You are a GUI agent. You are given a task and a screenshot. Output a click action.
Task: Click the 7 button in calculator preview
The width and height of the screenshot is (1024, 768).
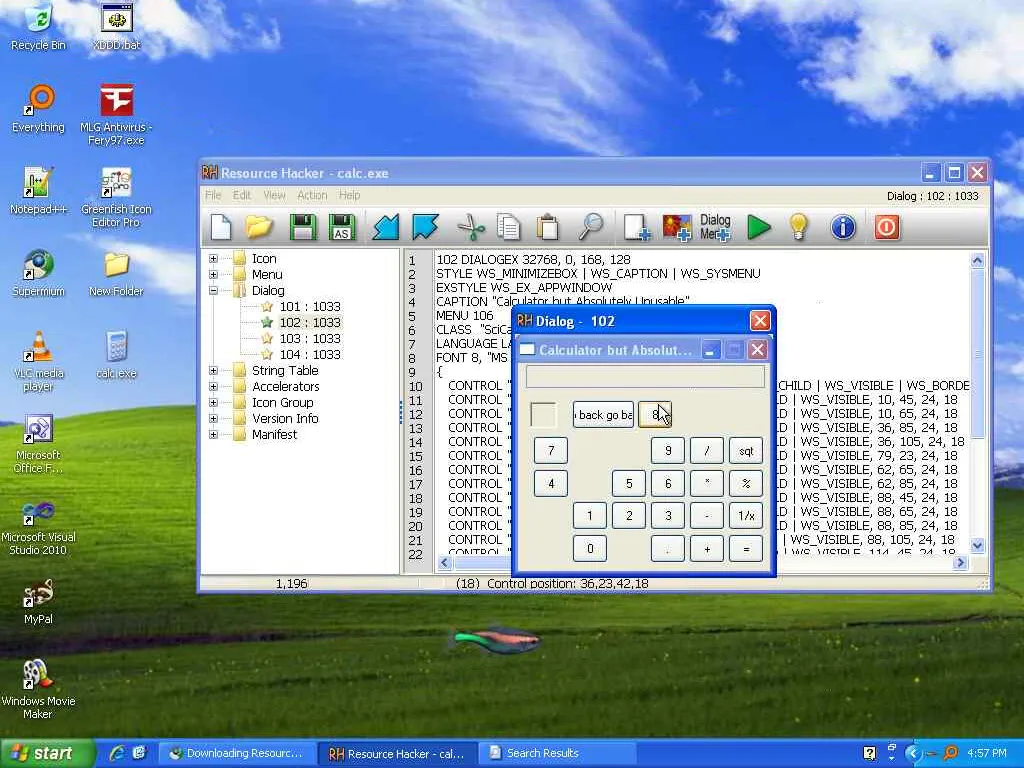click(x=551, y=451)
